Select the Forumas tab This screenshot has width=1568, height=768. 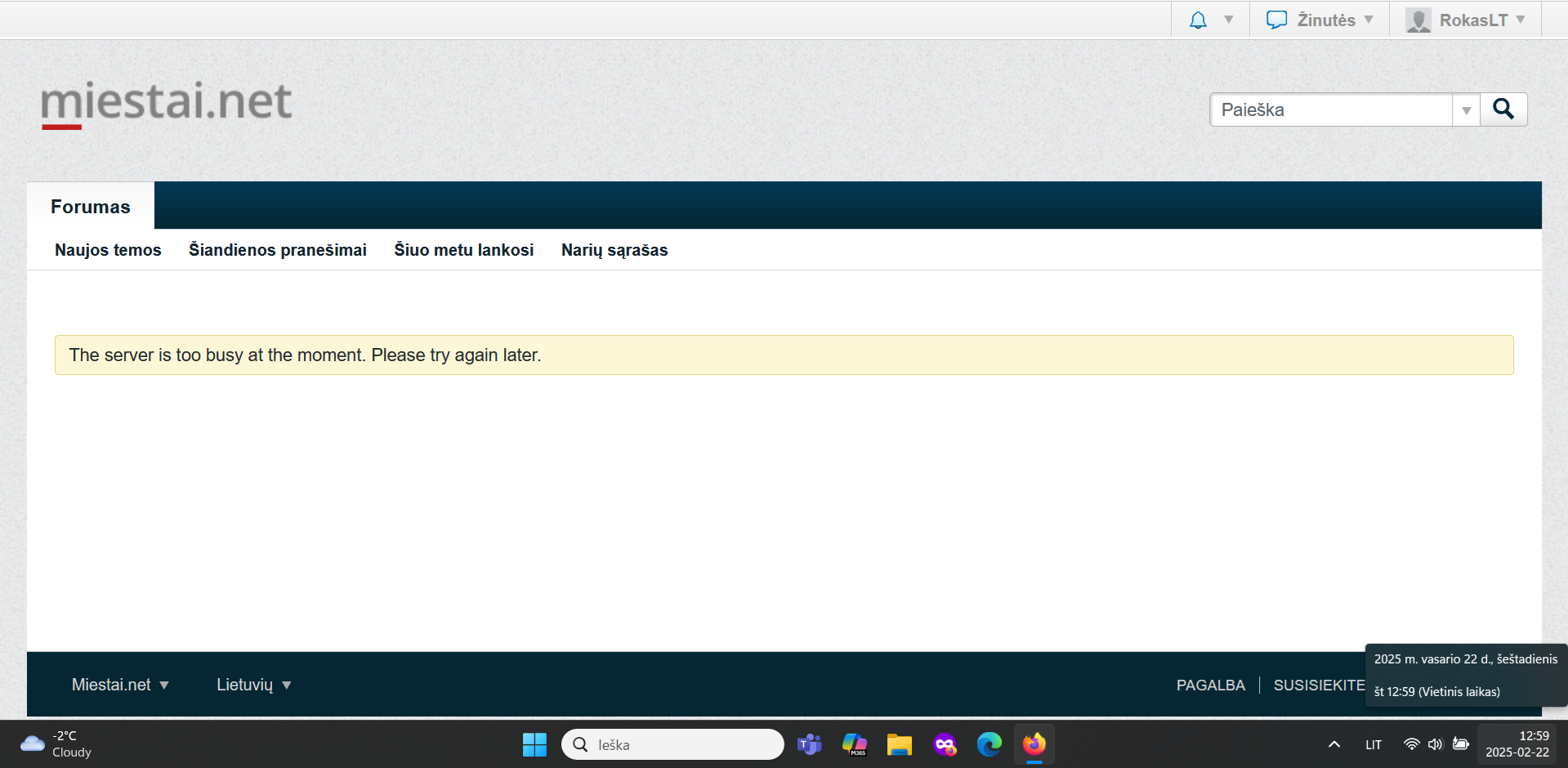pyautogui.click(x=91, y=207)
